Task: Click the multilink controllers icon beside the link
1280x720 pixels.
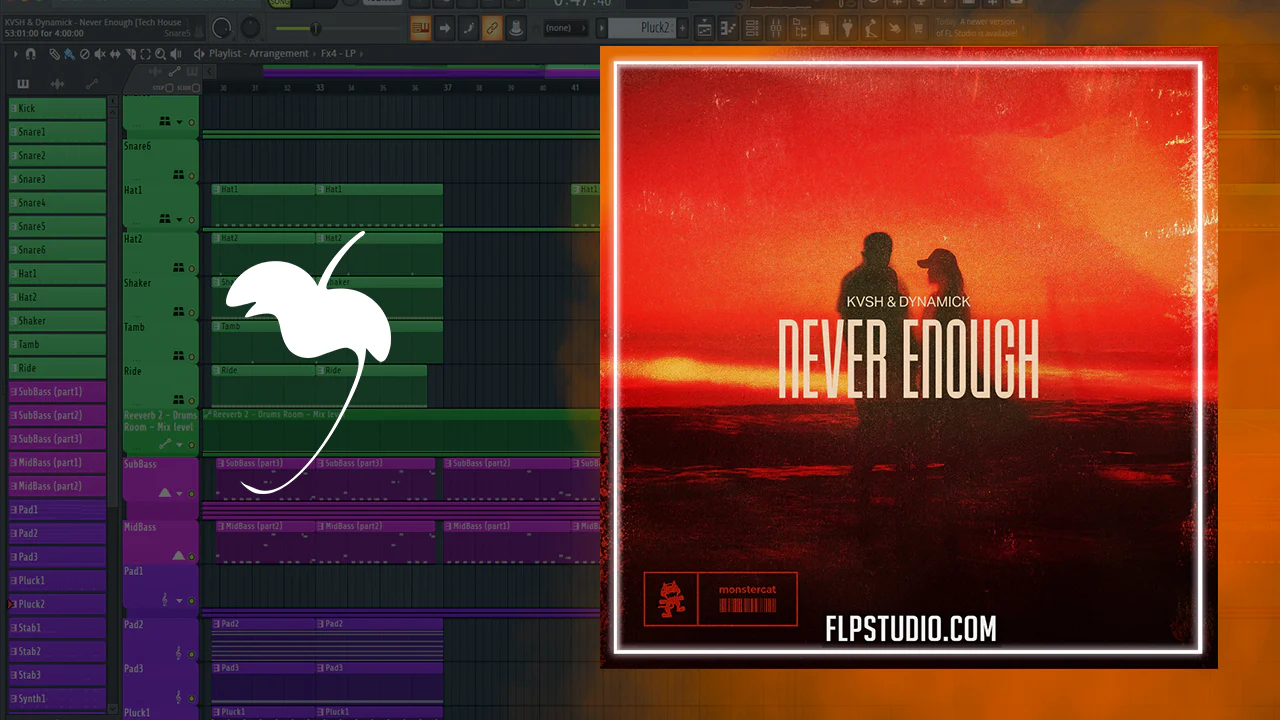Action: point(517,28)
